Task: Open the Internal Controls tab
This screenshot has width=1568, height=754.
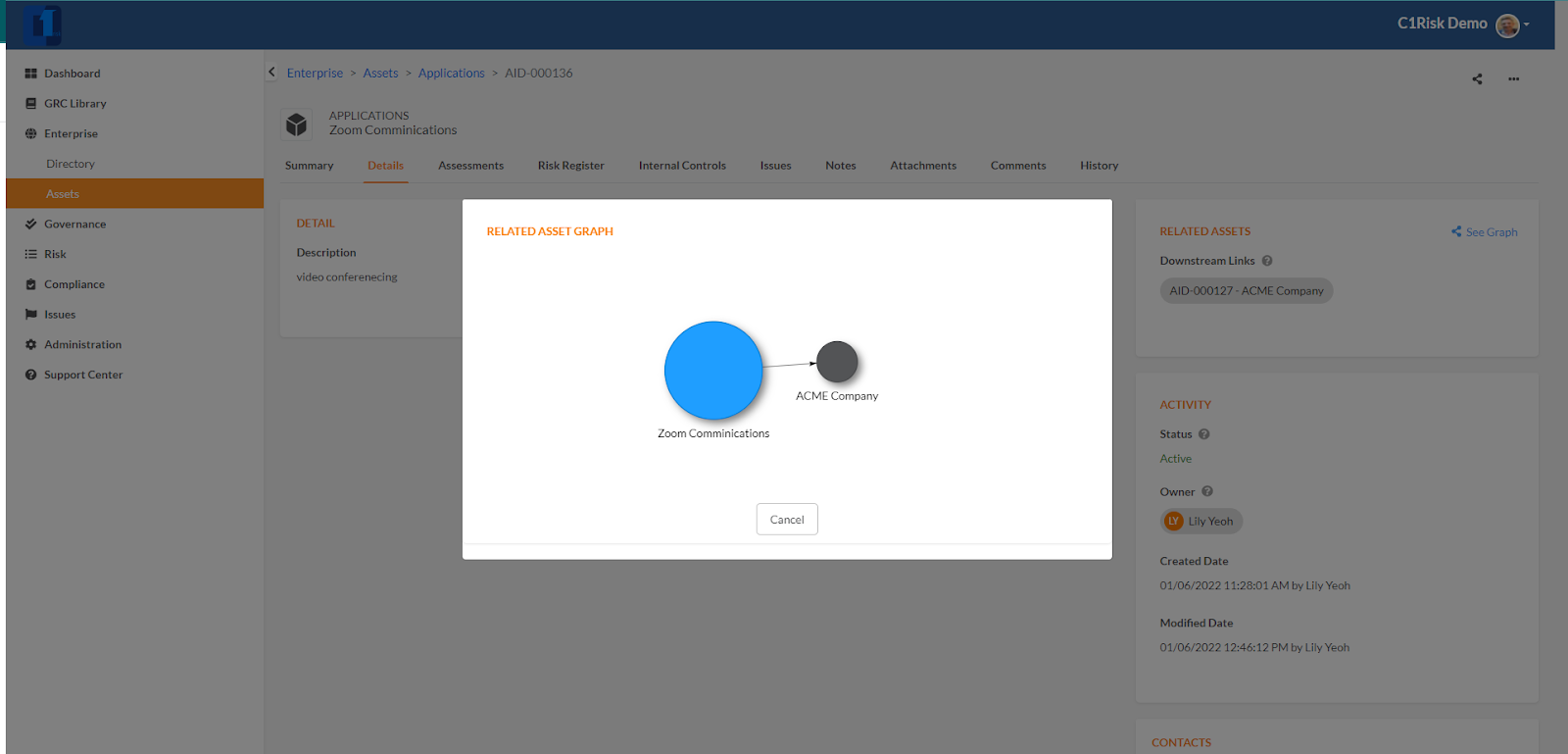Action: [682, 166]
